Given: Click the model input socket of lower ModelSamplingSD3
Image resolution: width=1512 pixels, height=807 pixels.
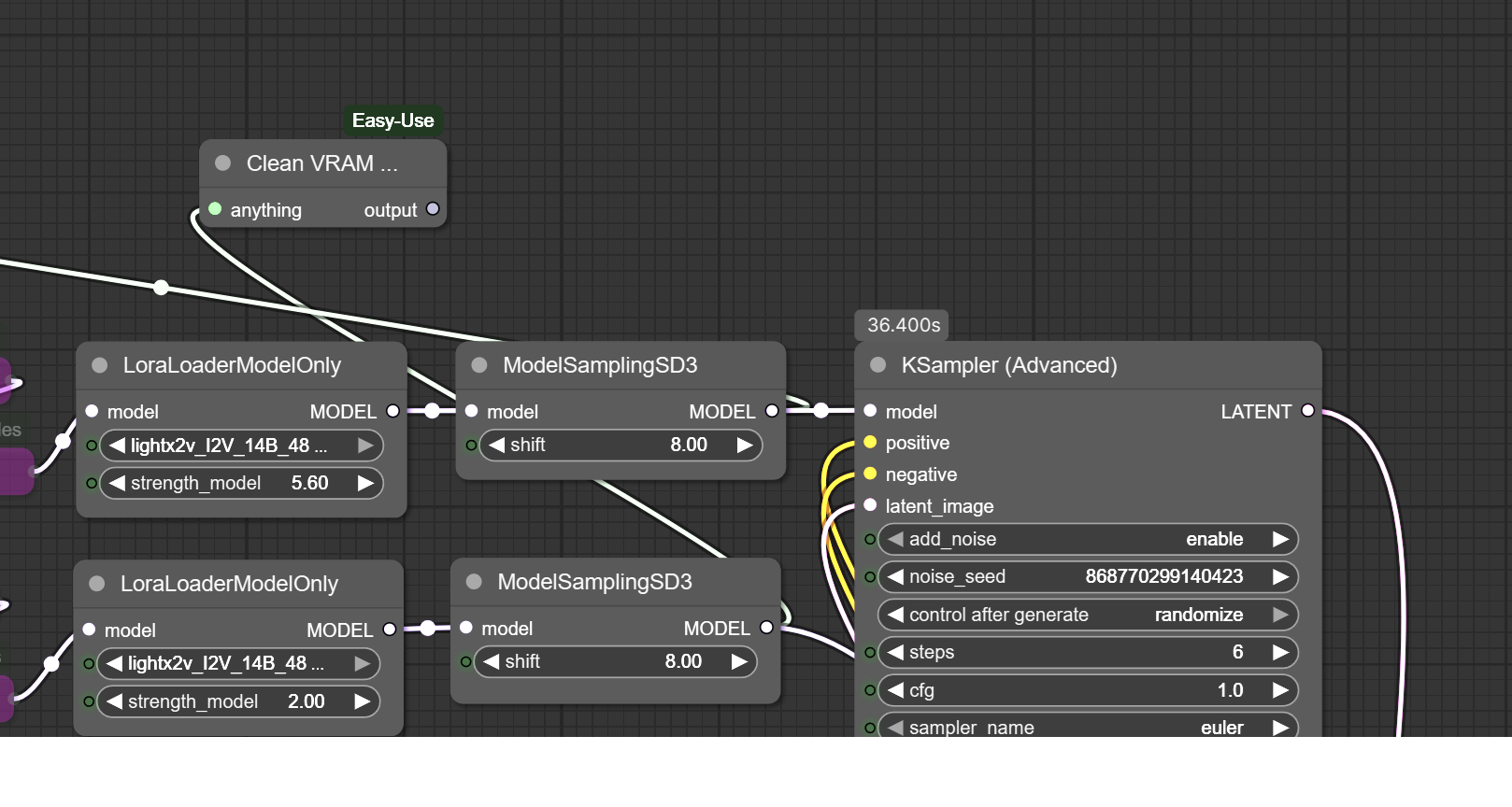Looking at the screenshot, I should [465, 628].
